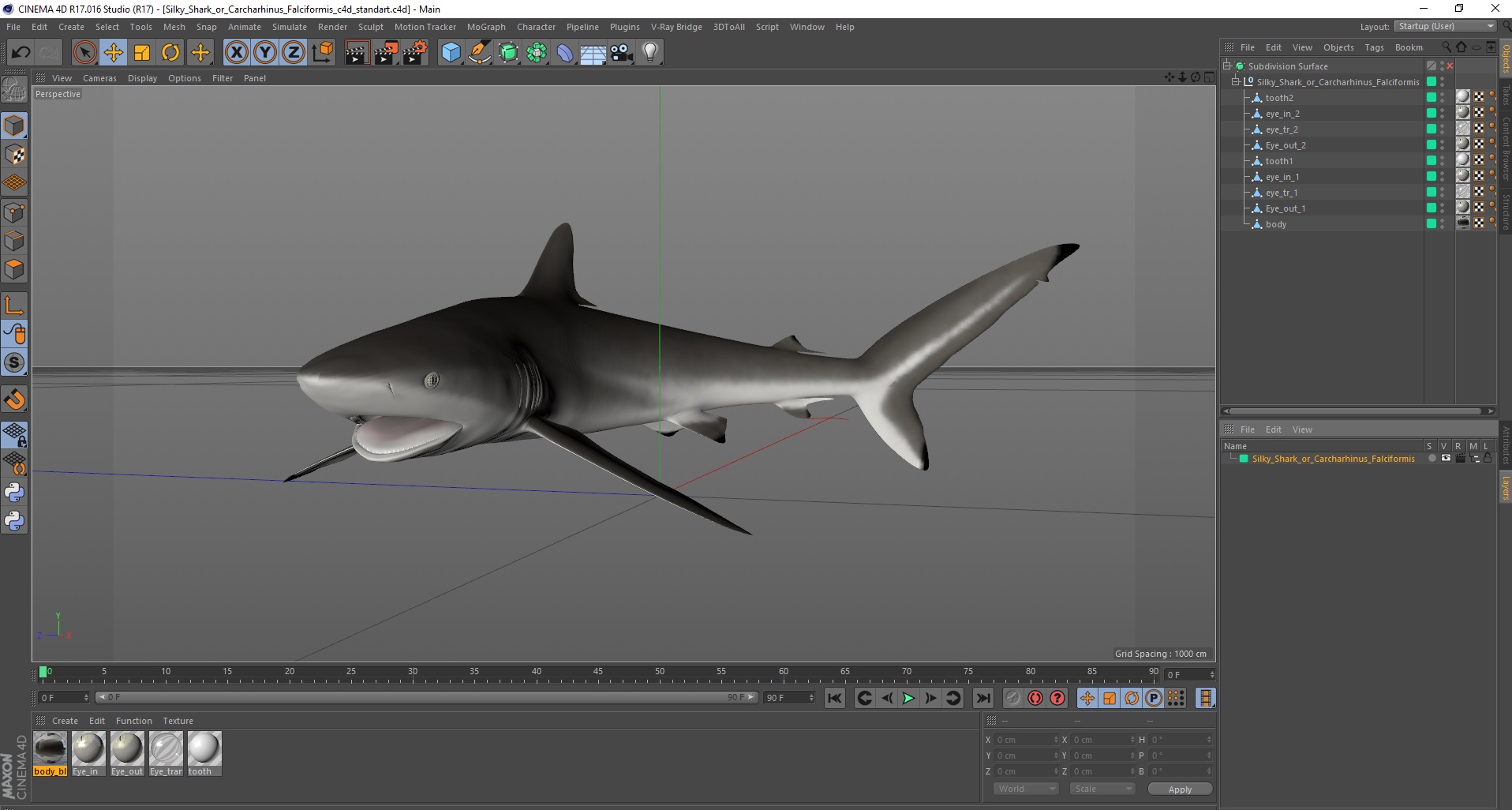Add a deformer object icon
Viewport: 1512px width, 810px height.
[565, 53]
